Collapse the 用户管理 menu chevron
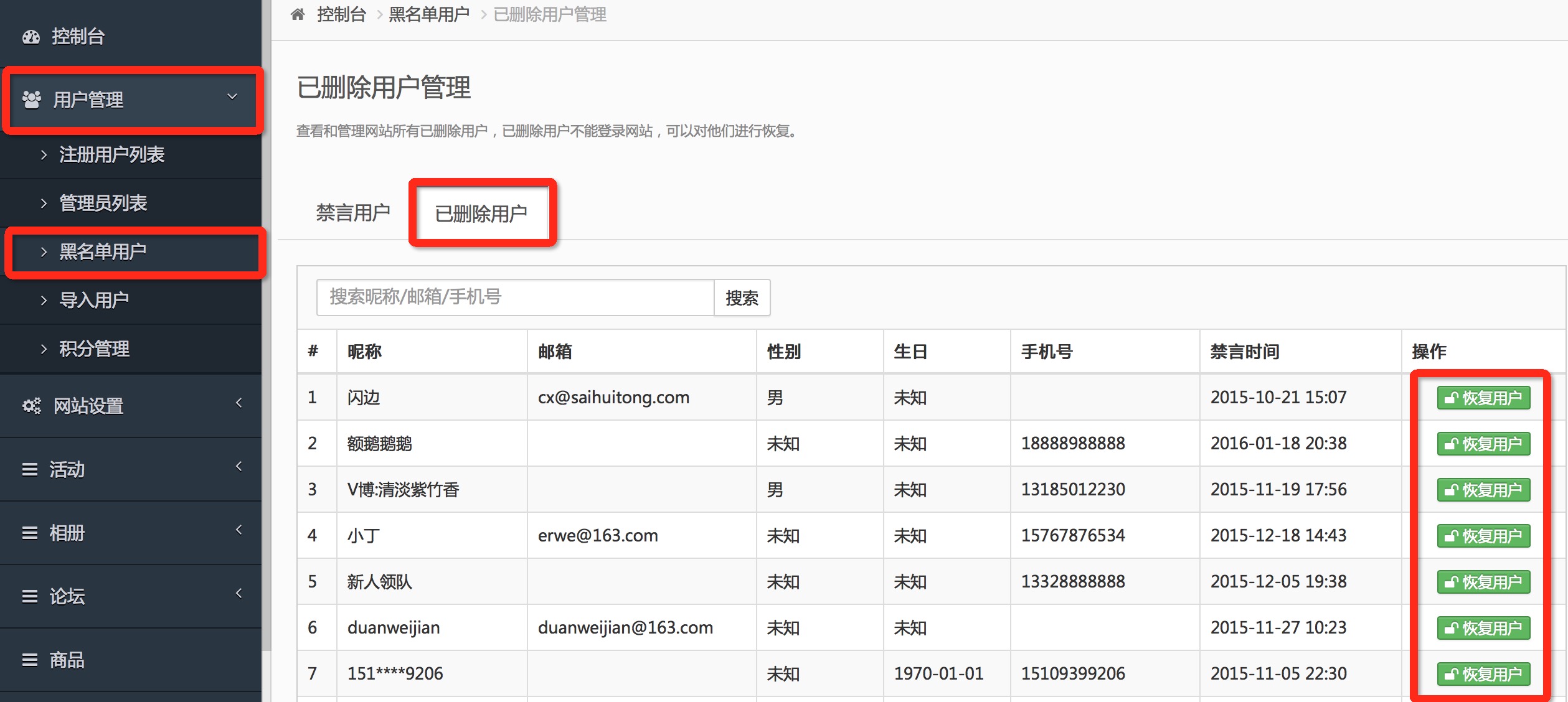1568x702 pixels. pos(232,97)
